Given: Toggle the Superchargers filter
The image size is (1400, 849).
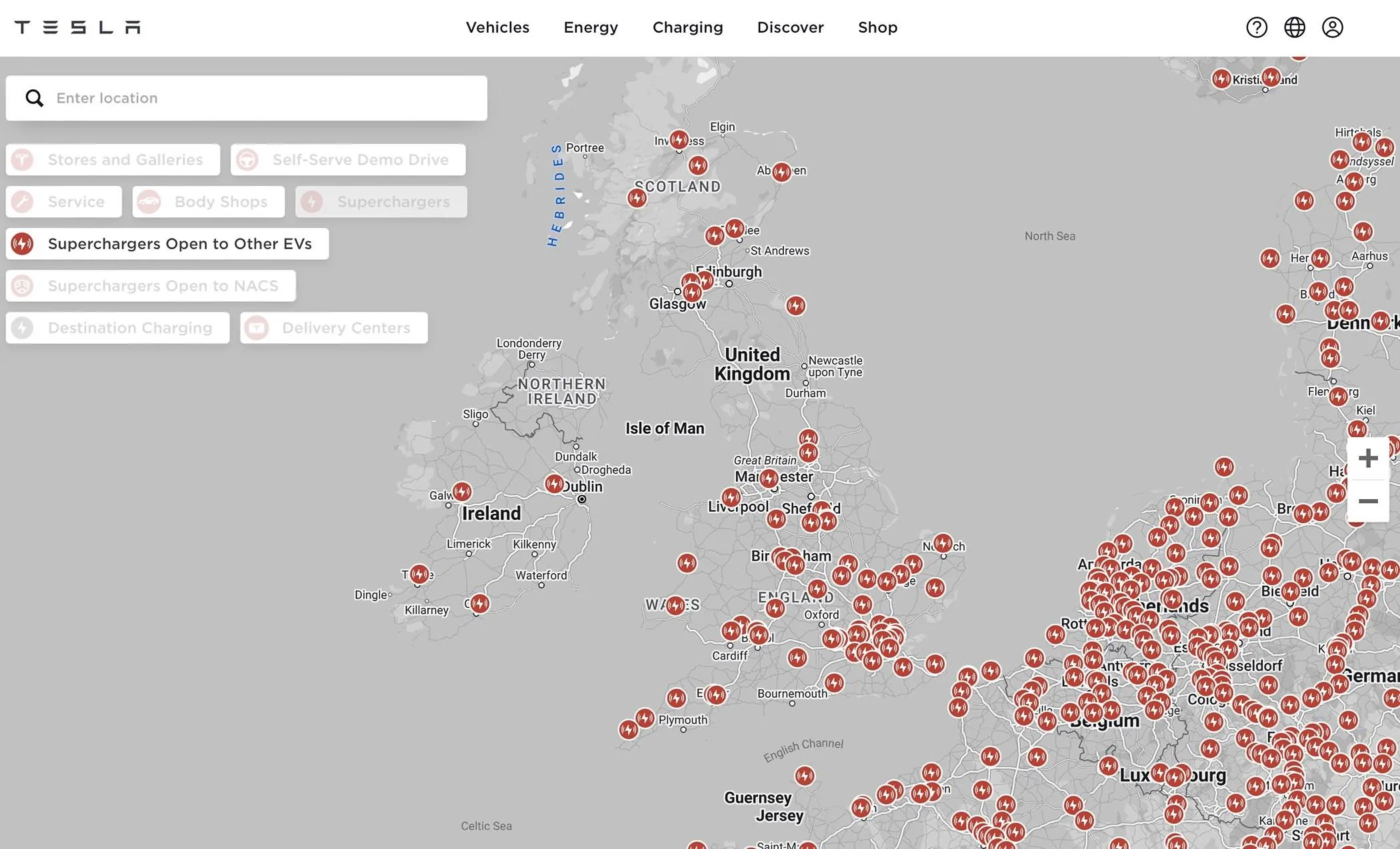Looking at the screenshot, I should click(x=381, y=202).
